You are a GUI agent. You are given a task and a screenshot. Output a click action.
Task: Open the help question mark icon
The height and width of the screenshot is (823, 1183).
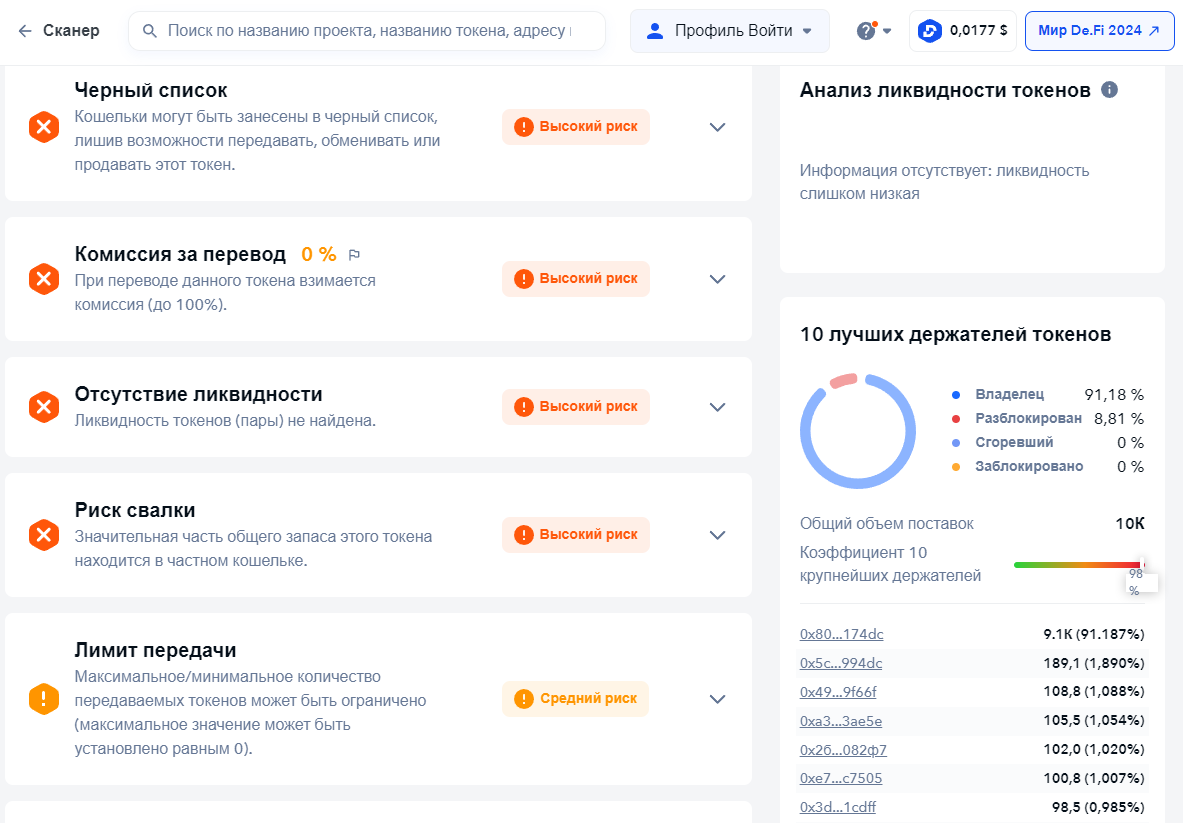[x=868, y=30]
